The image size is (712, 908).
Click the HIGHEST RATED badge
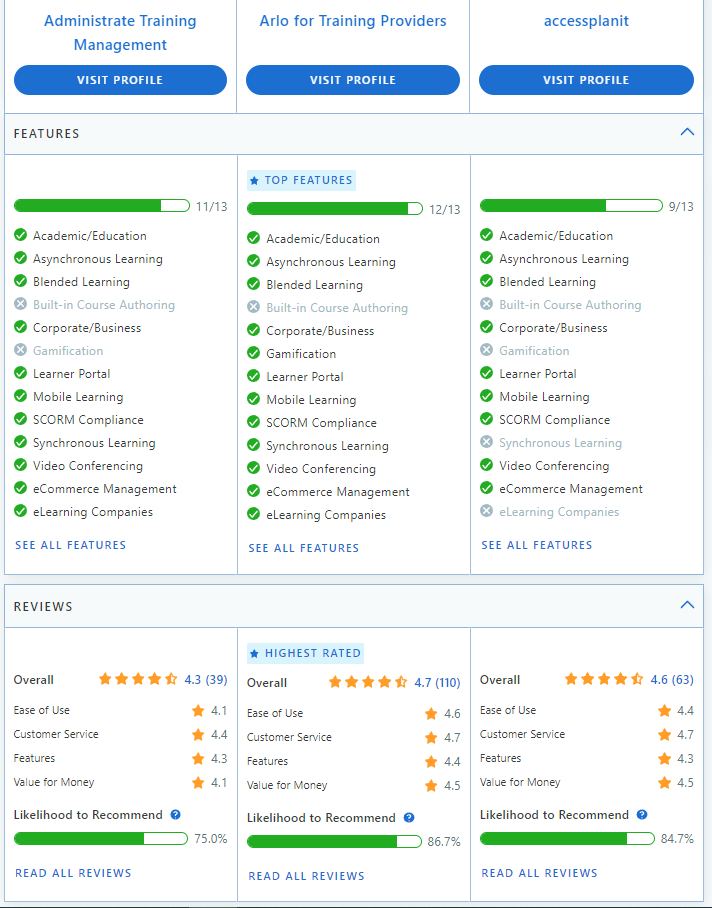(x=306, y=653)
